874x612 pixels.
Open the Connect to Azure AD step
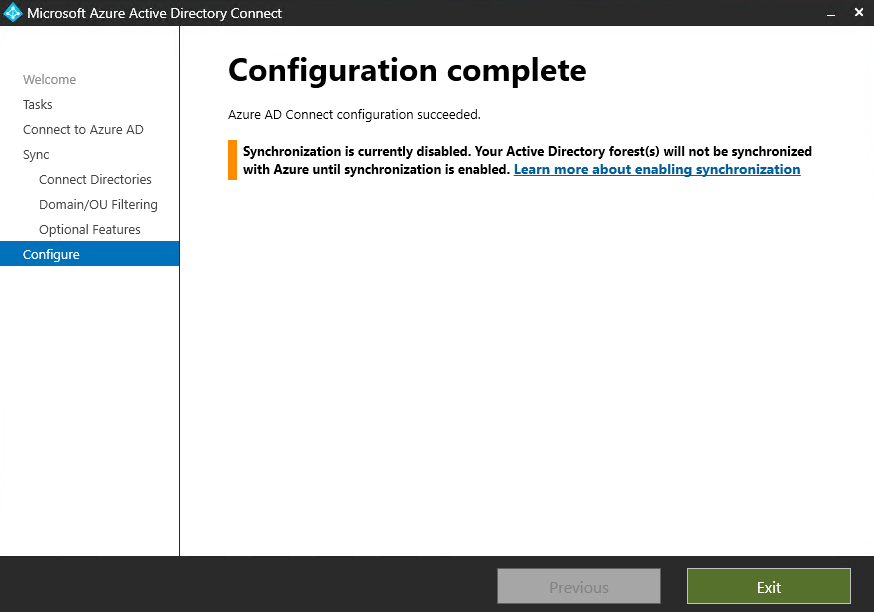tap(83, 129)
